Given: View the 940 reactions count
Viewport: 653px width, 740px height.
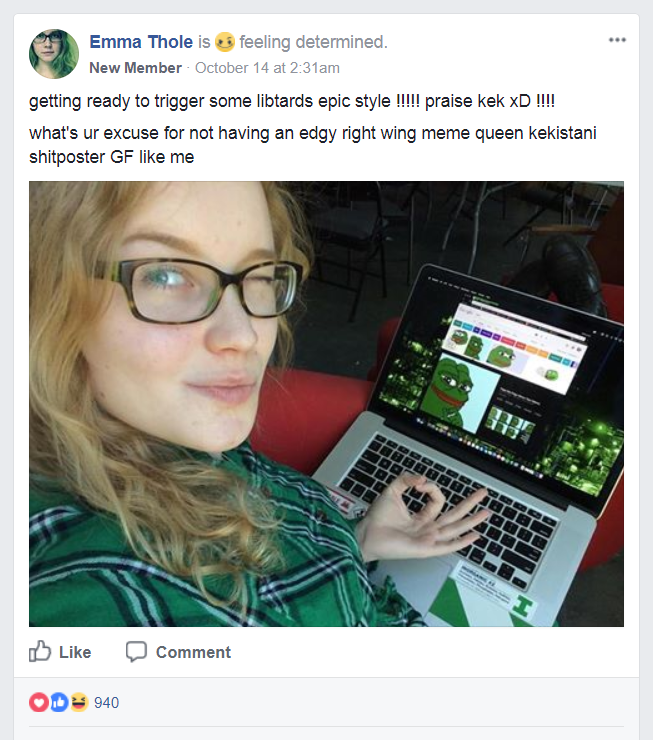Looking at the screenshot, I should pos(106,703).
